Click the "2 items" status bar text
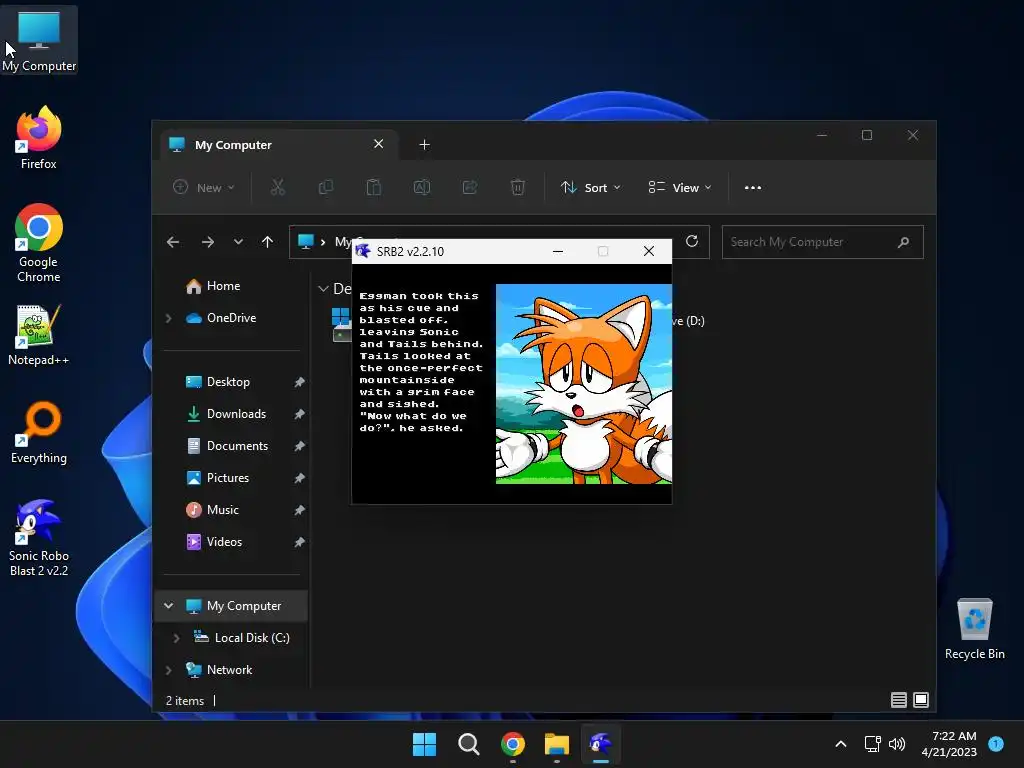The width and height of the screenshot is (1024, 768). [185, 701]
